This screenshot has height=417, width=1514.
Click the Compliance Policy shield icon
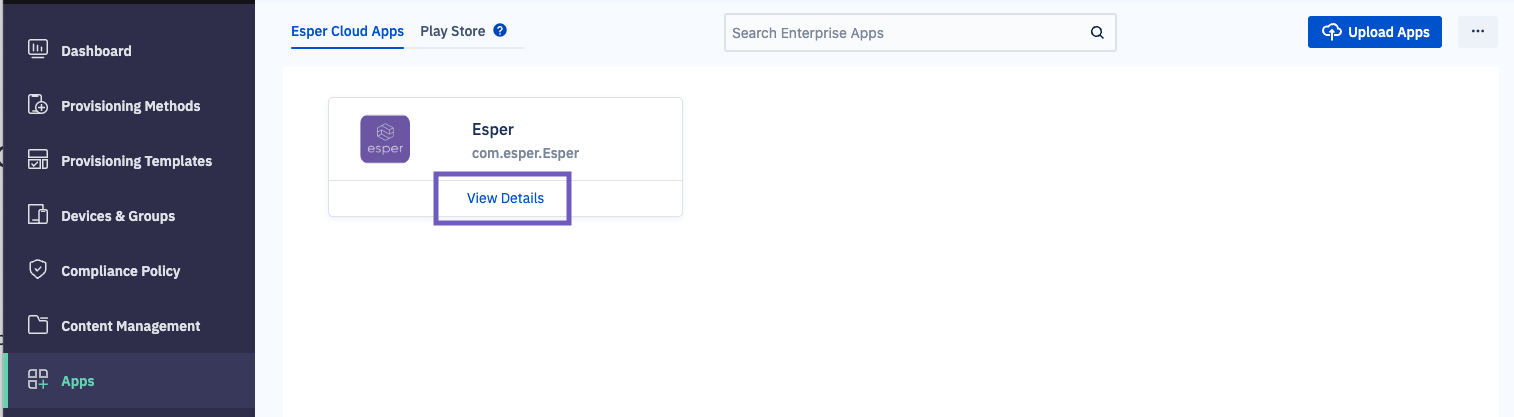coord(38,270)
